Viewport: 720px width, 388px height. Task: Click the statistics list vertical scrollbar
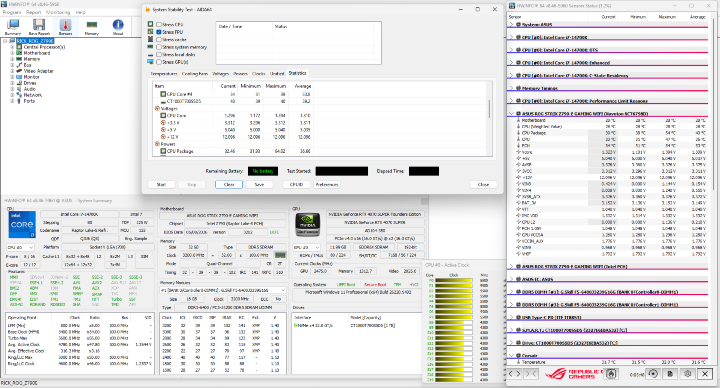coord(490,118)
